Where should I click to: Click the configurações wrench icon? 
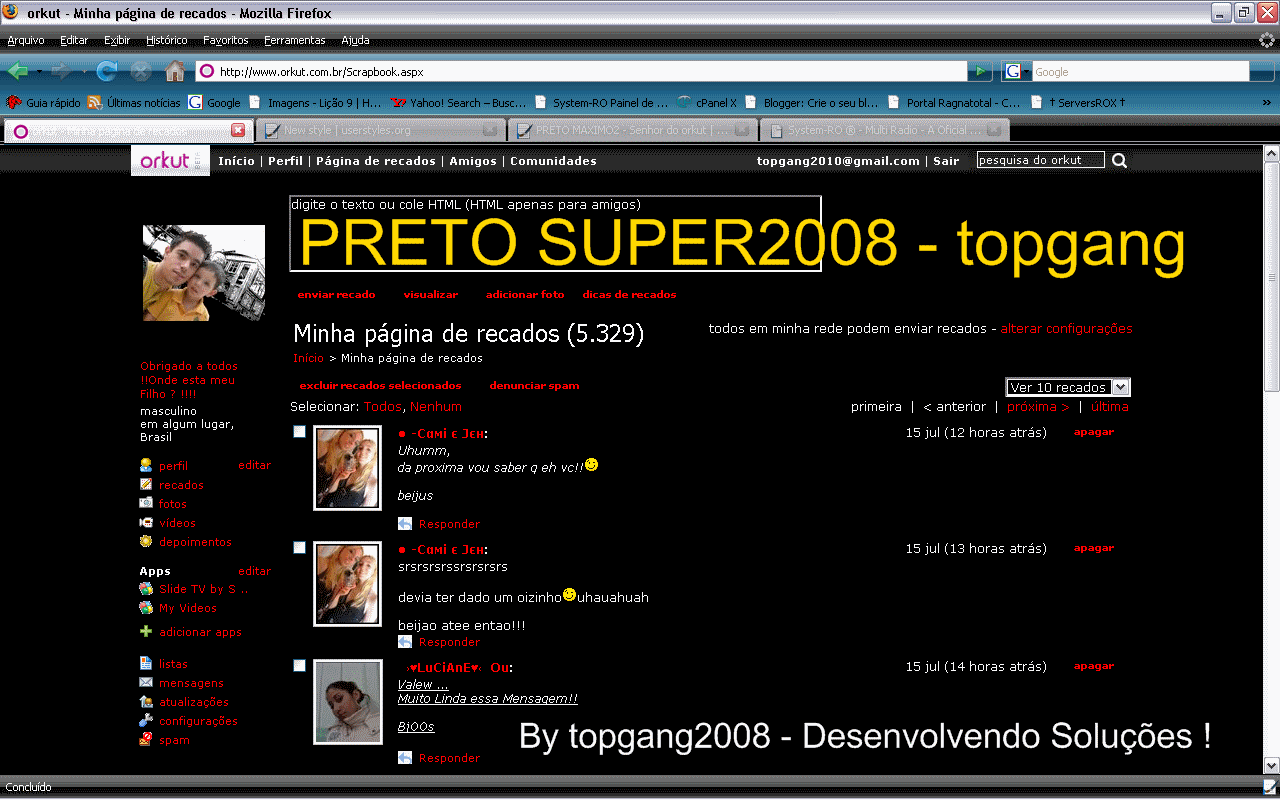click(x=146, y=720)
